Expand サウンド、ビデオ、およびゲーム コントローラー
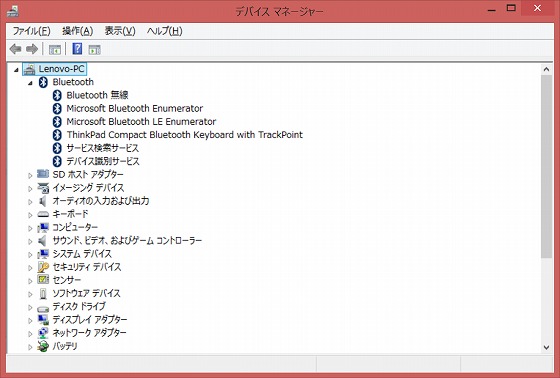Screen dimensions: 560x378 (x=30, y=241)
